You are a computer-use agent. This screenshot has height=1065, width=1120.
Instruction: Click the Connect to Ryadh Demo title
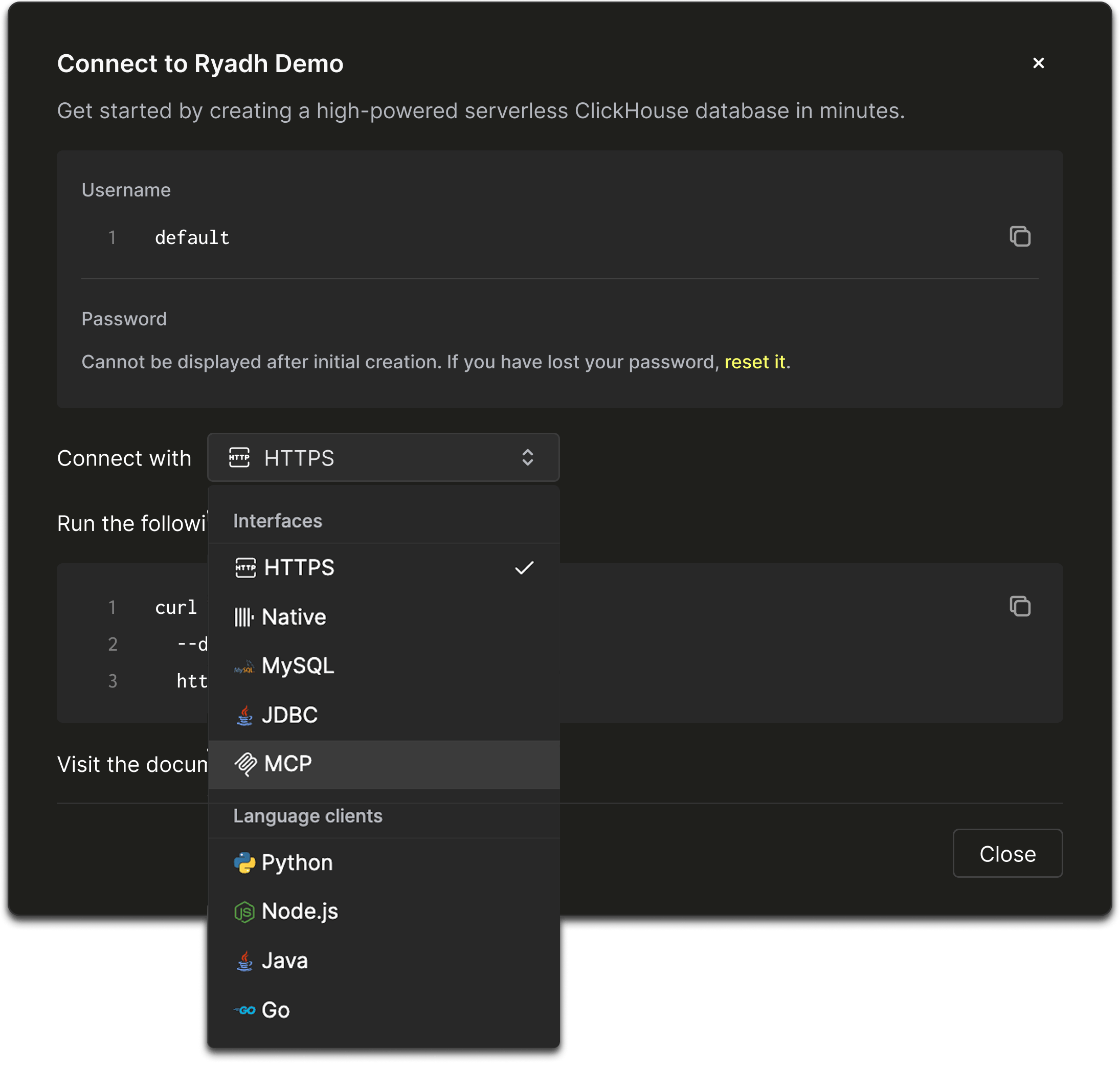pos(200,63)
